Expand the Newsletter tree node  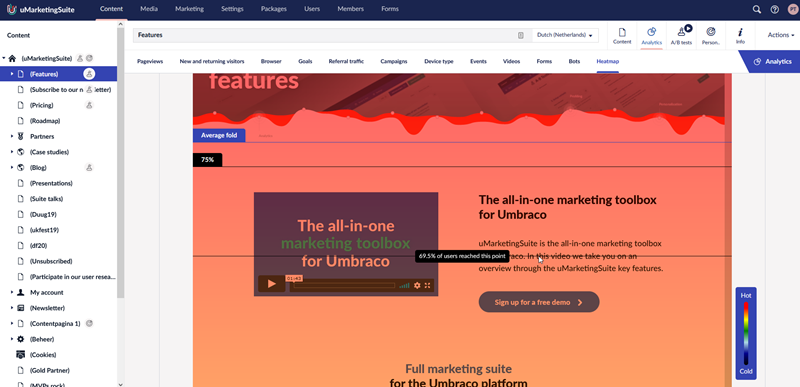point(12,308)
